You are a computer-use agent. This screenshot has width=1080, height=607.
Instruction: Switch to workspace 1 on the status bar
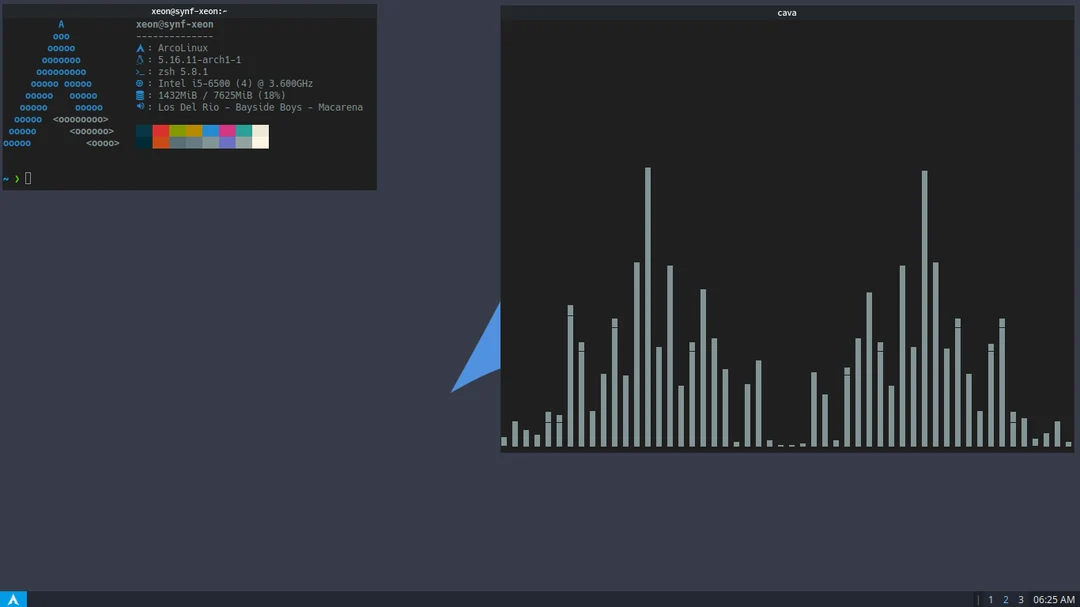tap(990, 599)
